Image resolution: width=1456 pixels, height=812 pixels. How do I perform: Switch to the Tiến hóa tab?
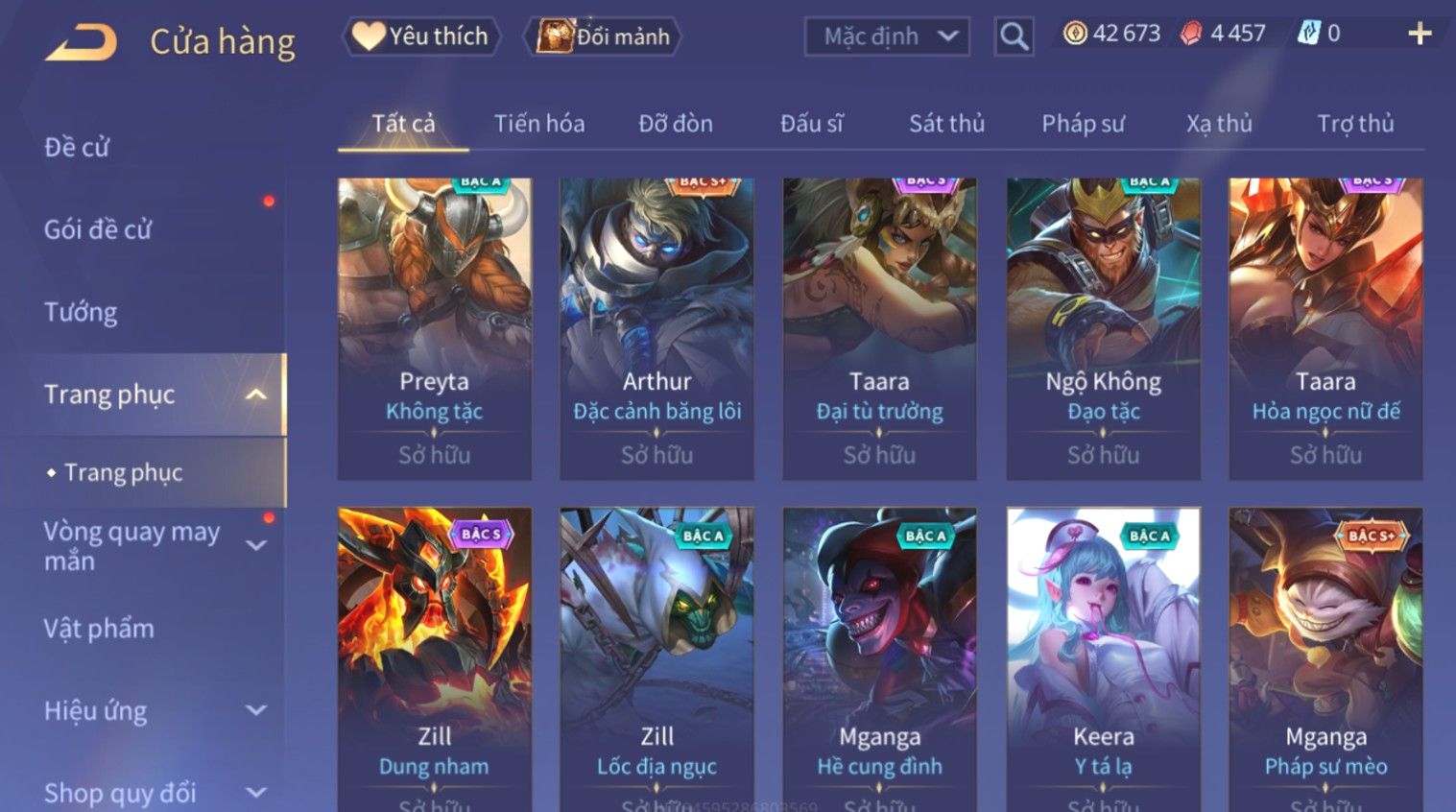click(x=539, y=124)
